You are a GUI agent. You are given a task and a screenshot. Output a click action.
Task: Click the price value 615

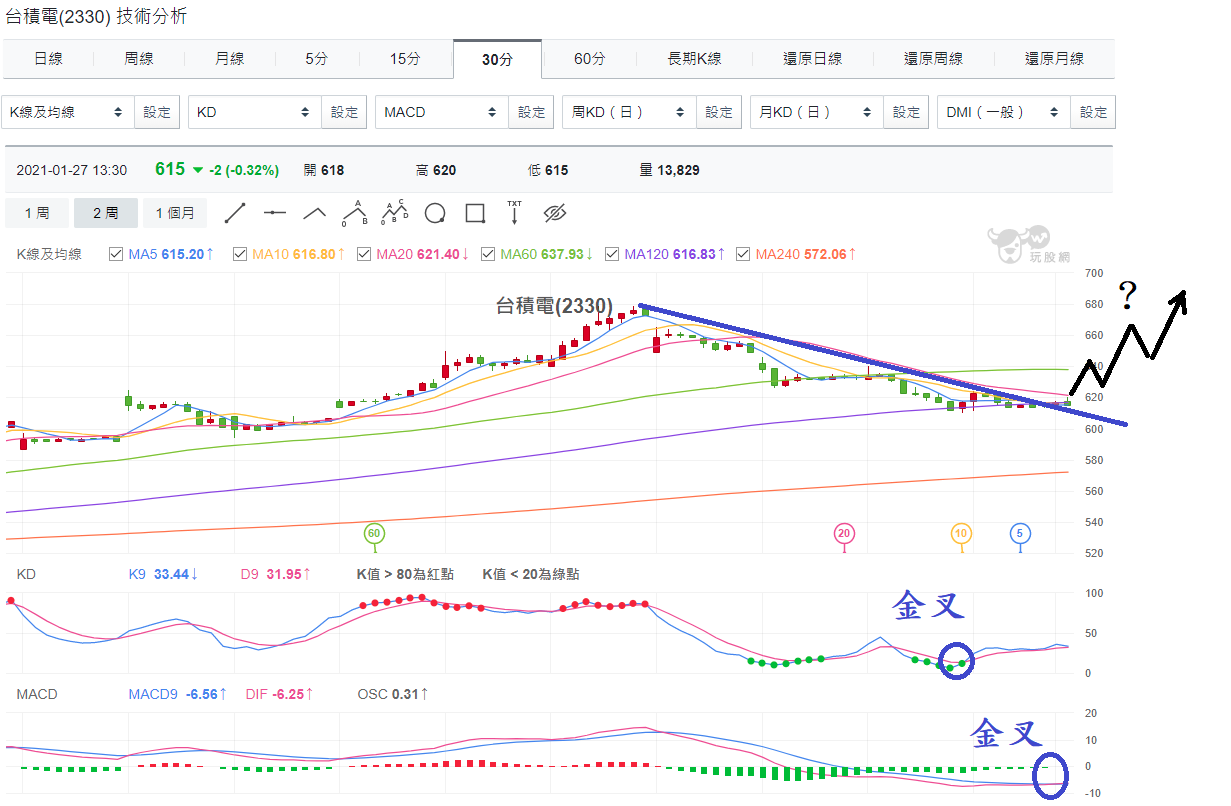point(170,169)
